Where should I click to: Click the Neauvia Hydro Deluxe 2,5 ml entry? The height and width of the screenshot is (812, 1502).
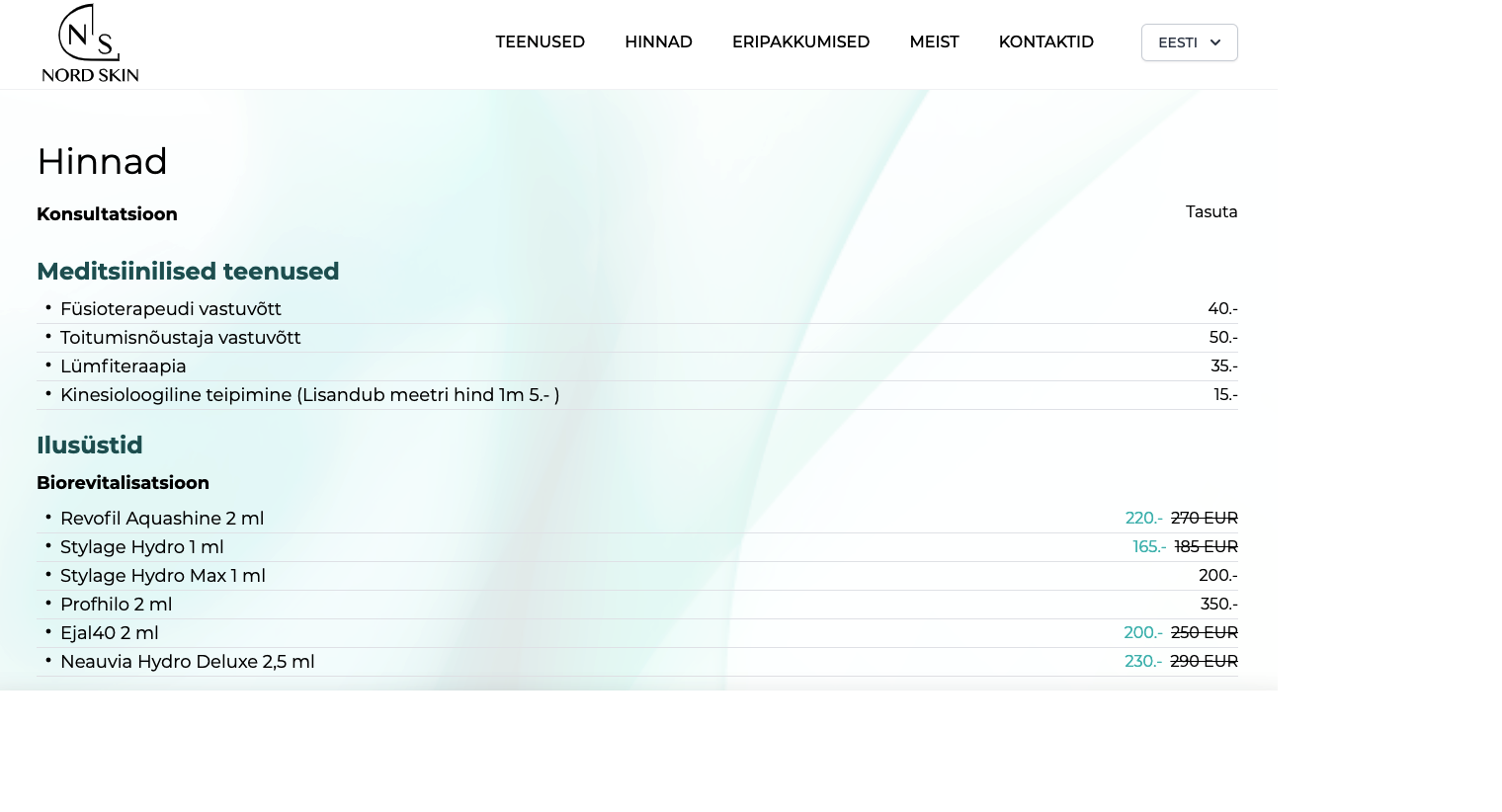click(188, 662)
